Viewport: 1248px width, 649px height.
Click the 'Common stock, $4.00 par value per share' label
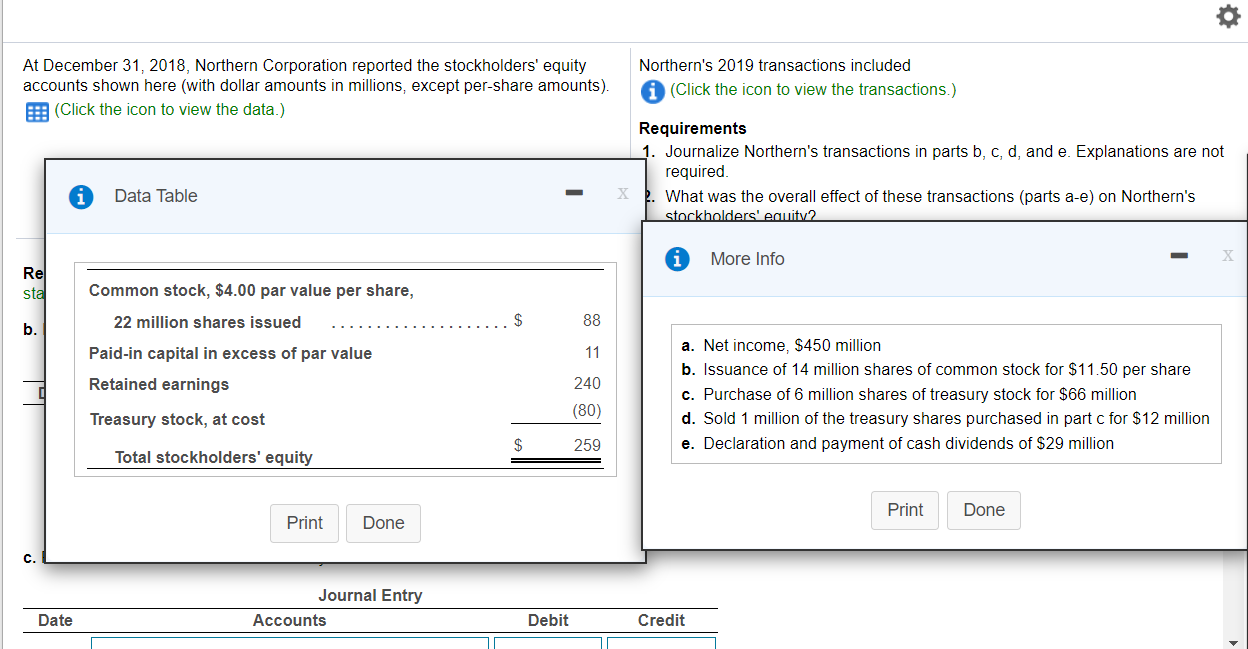[x=251, y=291]
